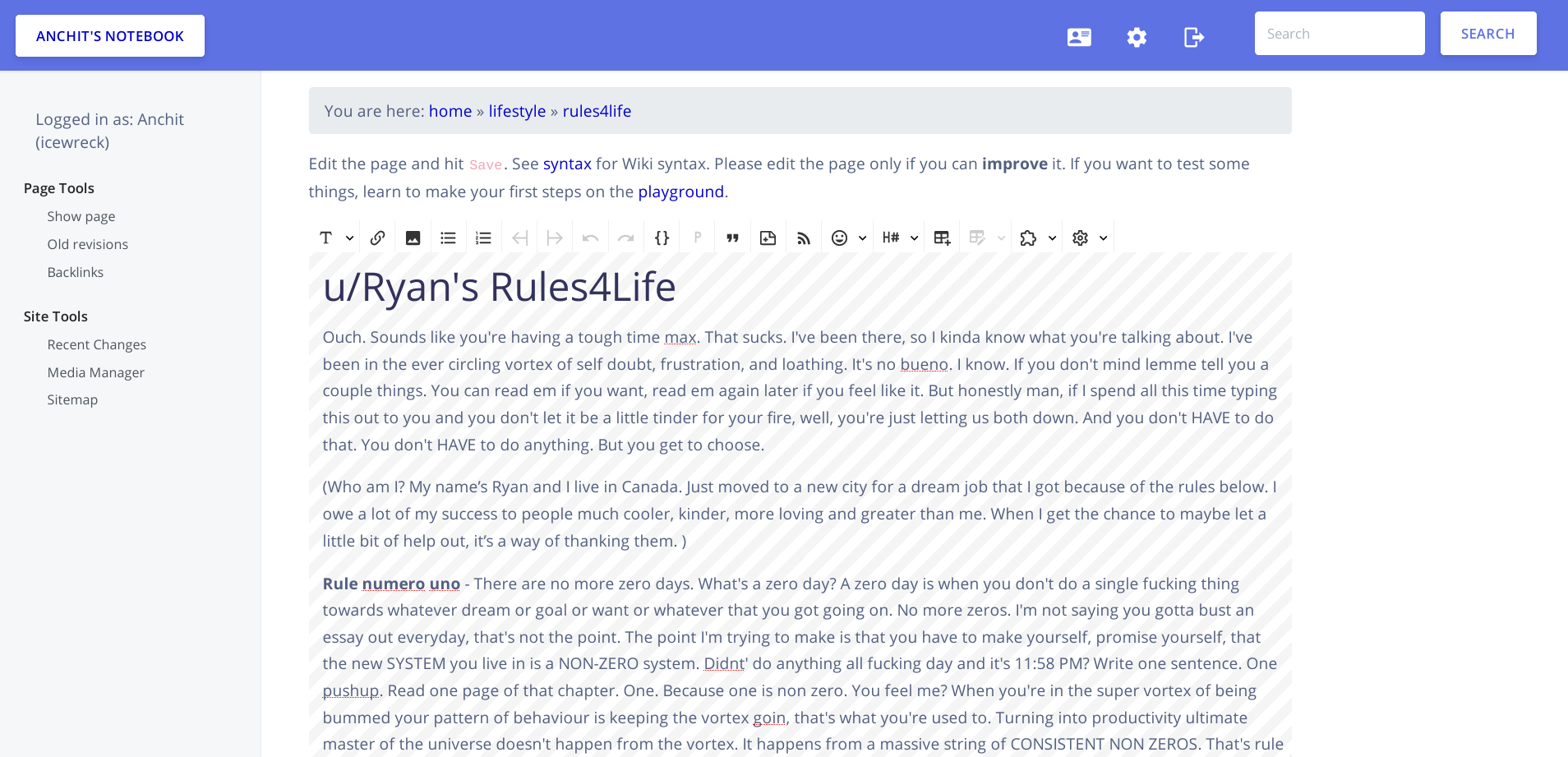The height and width of the screenshot is (757, 1568).
Task: Open the lifestyle breadcrumb link
Action: point(517,111)
